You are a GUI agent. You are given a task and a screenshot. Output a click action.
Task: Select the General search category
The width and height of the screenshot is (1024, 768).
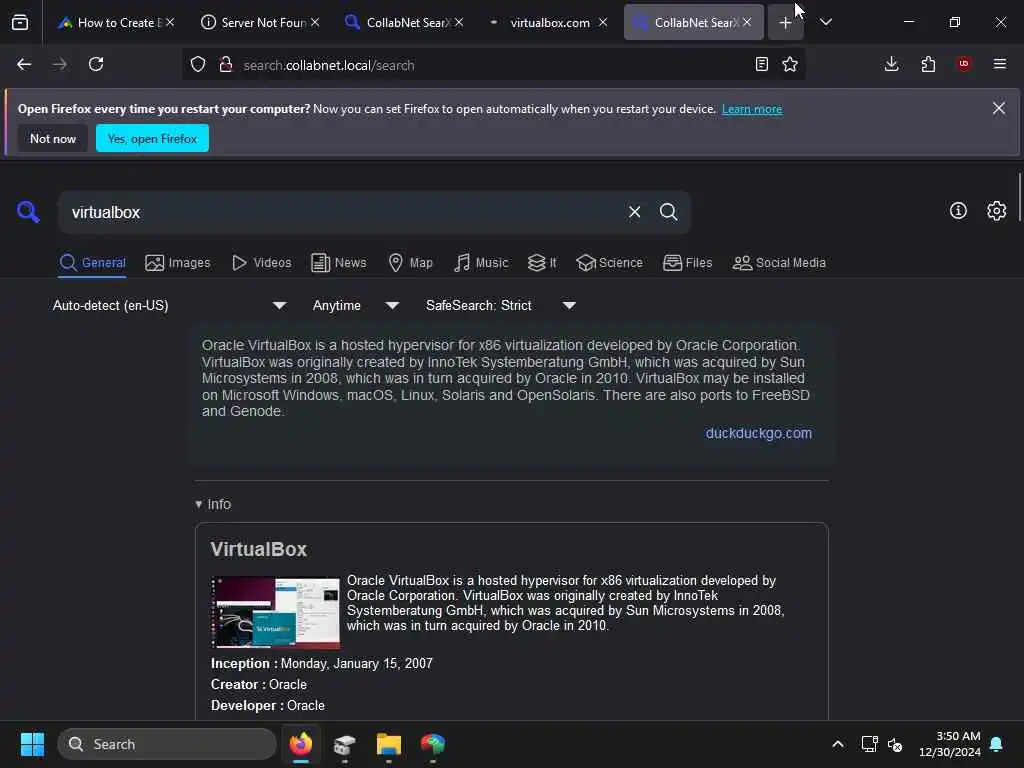[92, 263]
